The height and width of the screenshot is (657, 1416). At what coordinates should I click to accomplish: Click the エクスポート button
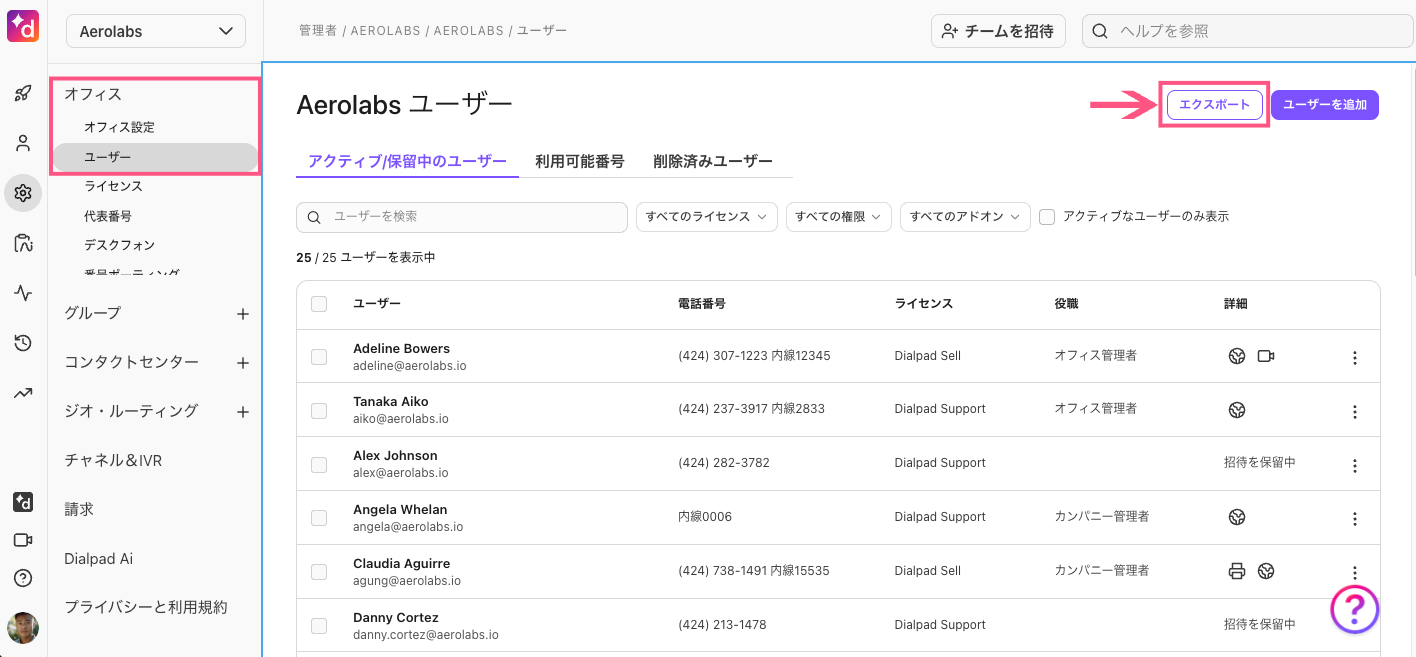point(1215,105)
